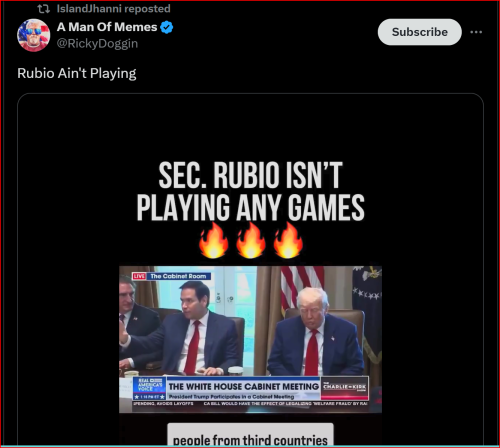This screenshot has height=448, width=500.
Task: Select the "A Man Of Memes" display name
Action: click(x=107, y=27)
